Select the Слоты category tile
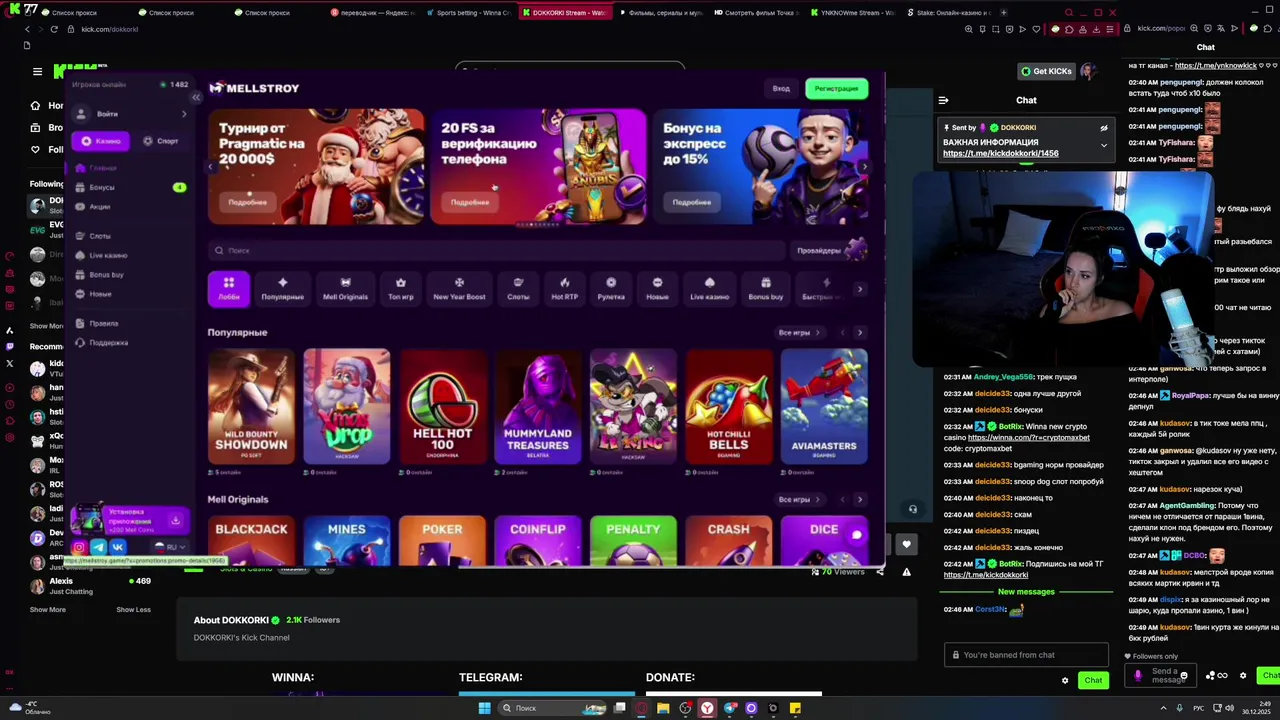The height and width of the screenshot is (720, 1280). [x=518, y=288]
